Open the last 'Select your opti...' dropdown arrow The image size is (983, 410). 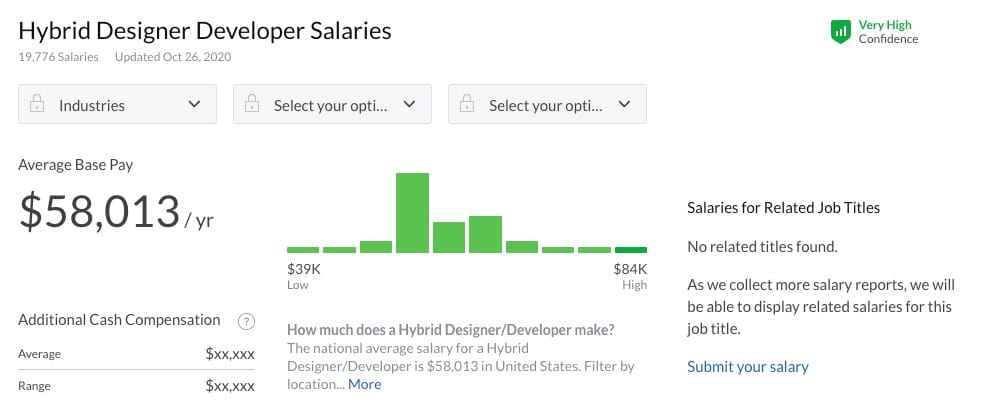click(624, 104)
